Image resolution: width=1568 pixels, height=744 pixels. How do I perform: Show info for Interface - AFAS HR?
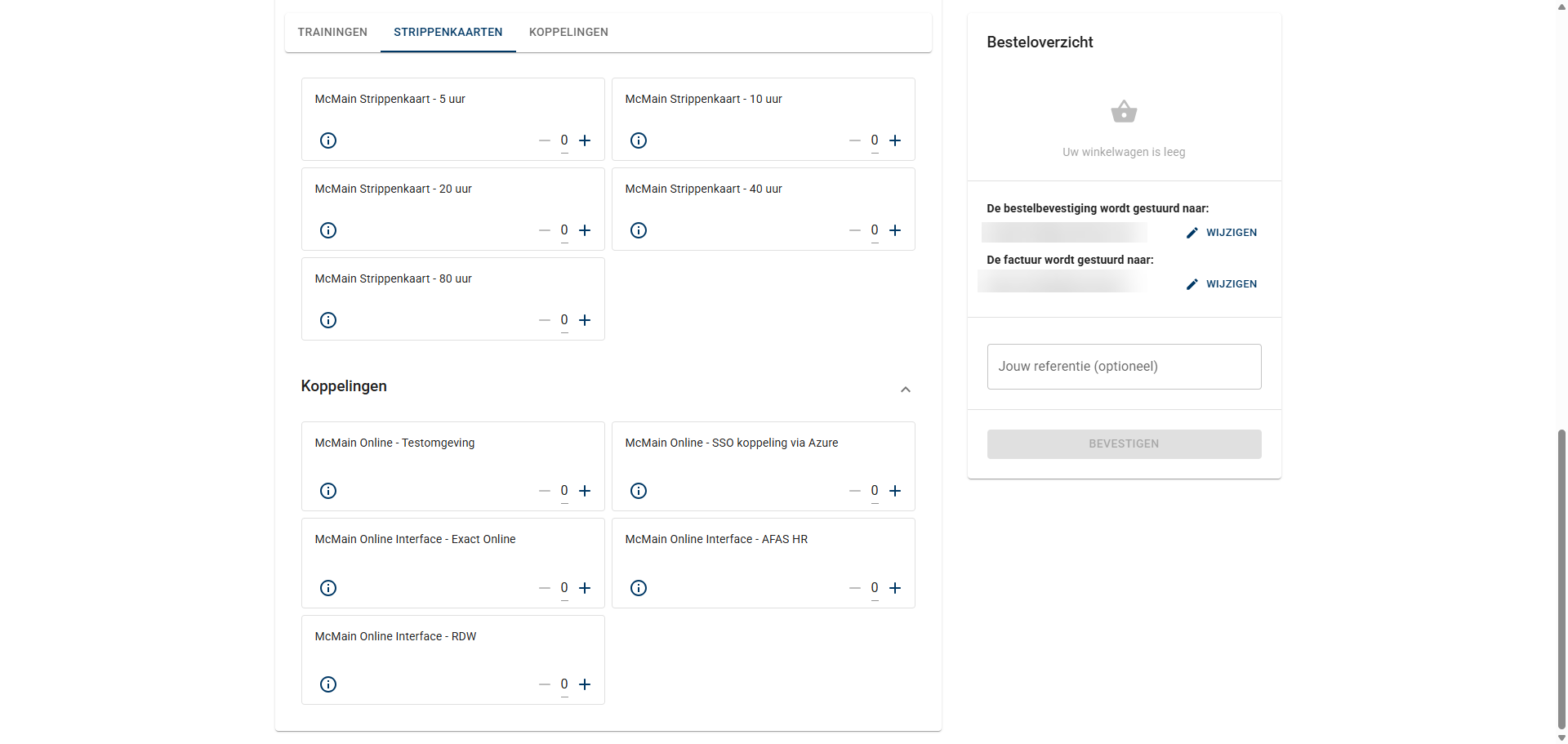[639, 588]
